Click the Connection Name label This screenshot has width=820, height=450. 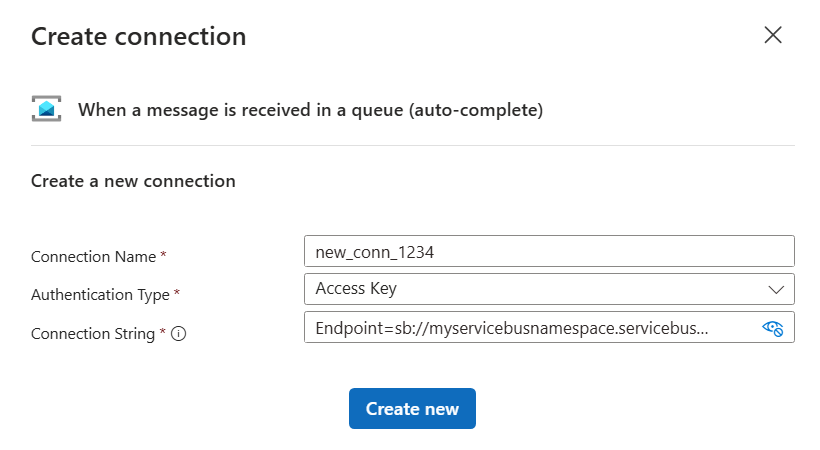[x=93, y=257]
